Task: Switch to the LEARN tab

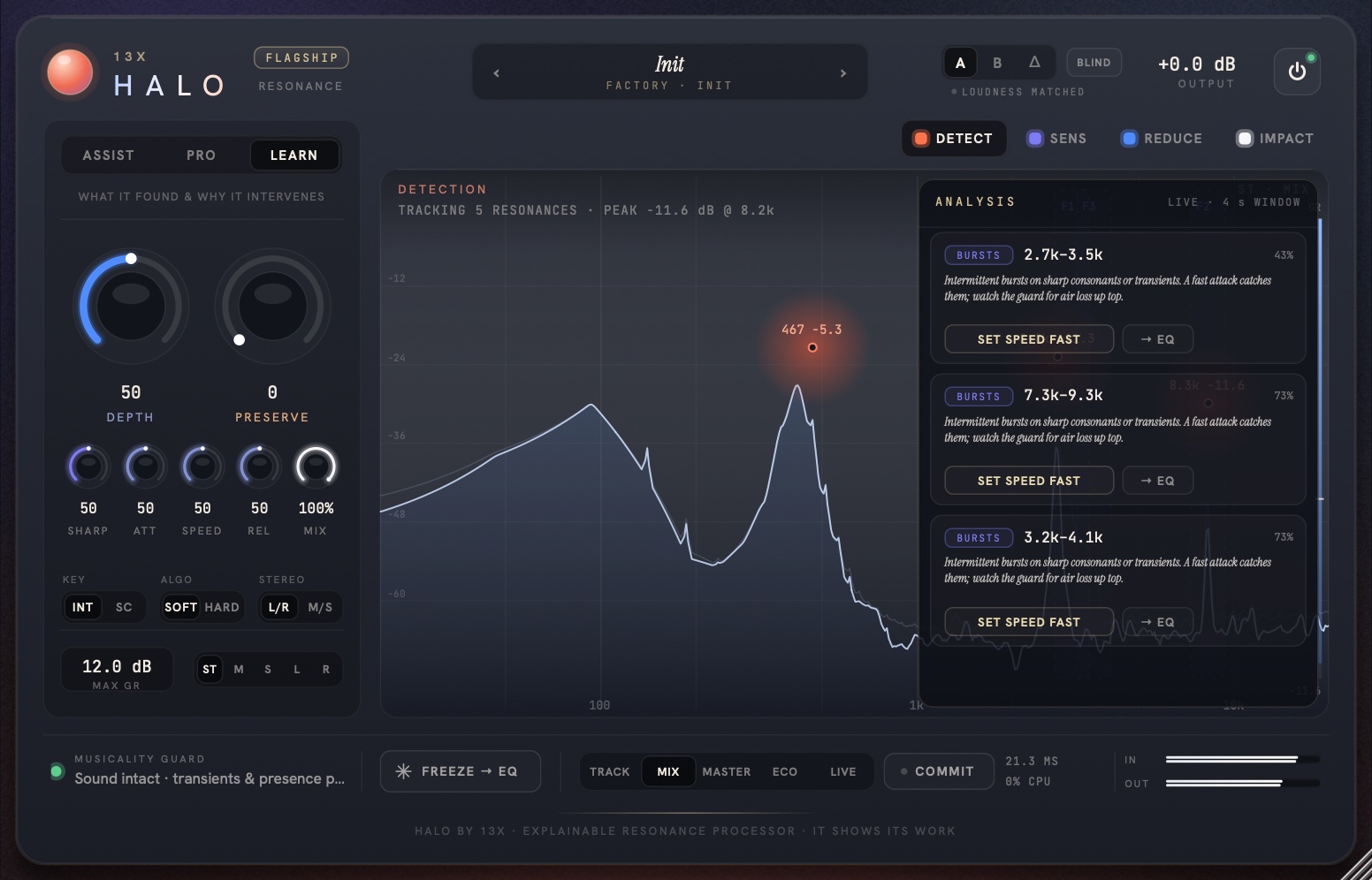Action: (x=293, y=156)
